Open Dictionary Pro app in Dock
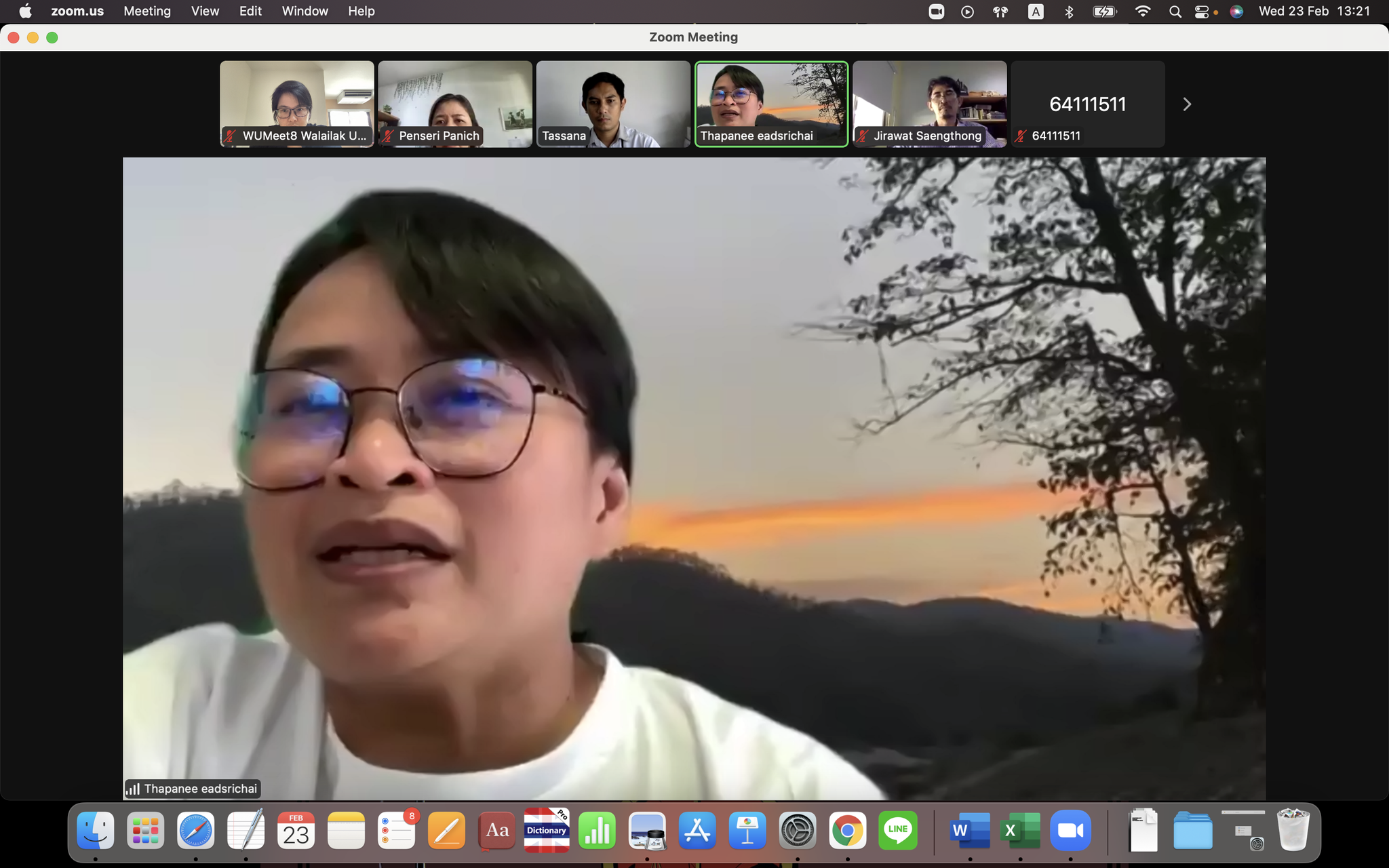 pyautogui.click(x=547, y=831)
